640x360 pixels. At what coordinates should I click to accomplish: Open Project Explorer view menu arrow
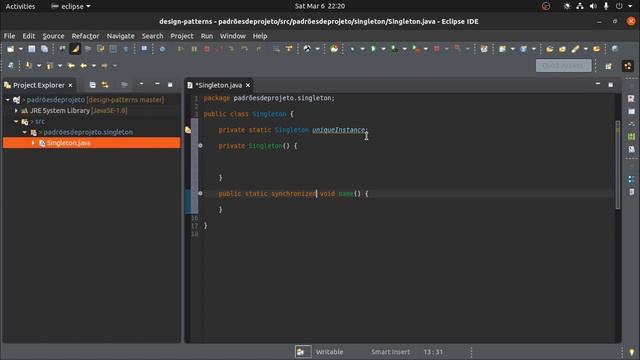(141, 84)
